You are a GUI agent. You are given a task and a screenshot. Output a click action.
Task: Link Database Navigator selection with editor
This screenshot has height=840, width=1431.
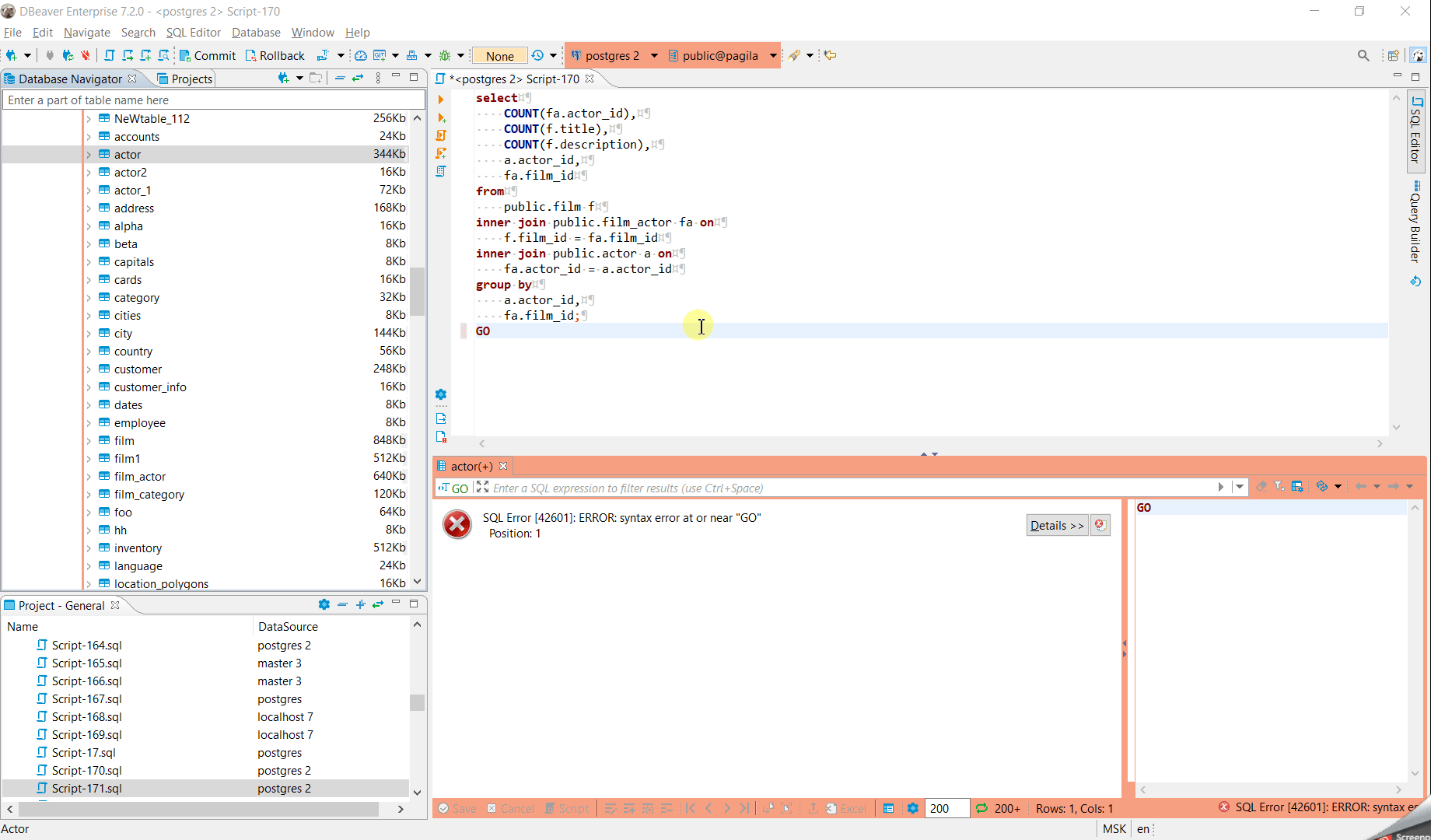coord(357,79)
